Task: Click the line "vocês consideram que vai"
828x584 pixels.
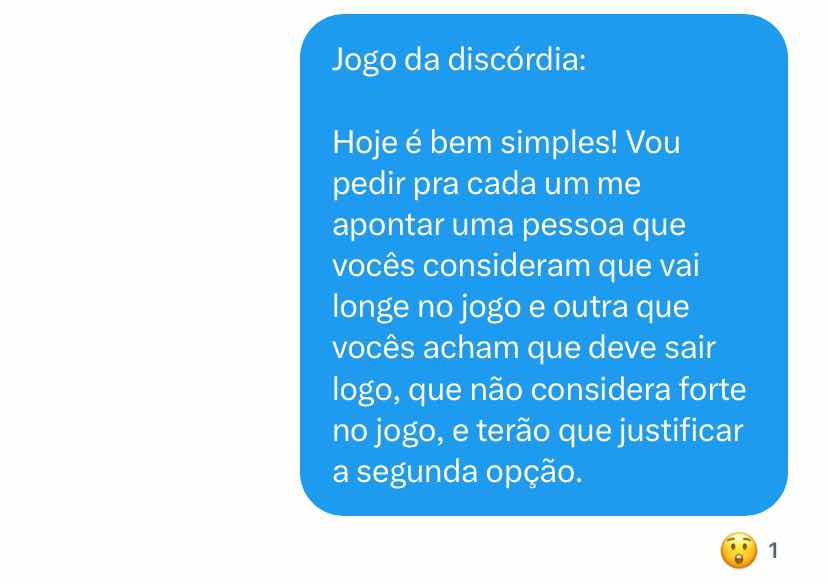Action: (x=515, y=266)
